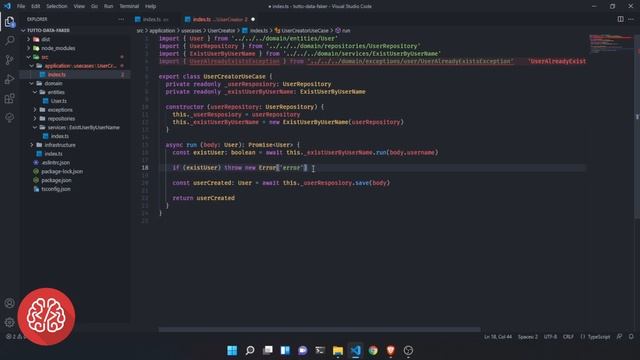The image size is (640, 360).
Task: Open the Search view in activity bar
Action: pyautogui.click(x=9, y=40)
